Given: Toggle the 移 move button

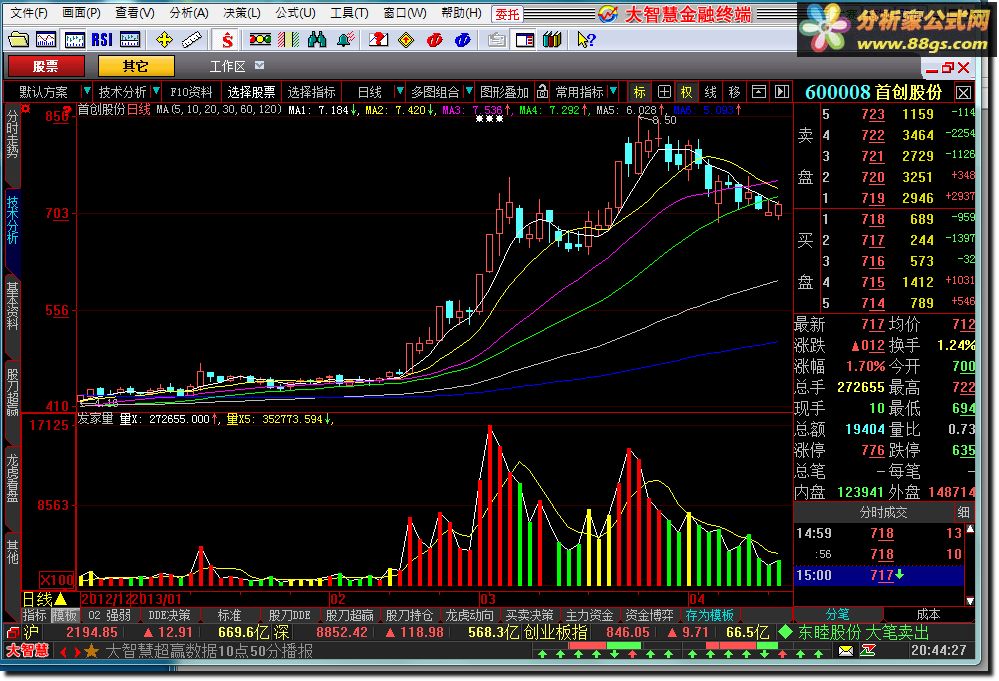Looking at the screenshot, I should (x=735, y=91).
